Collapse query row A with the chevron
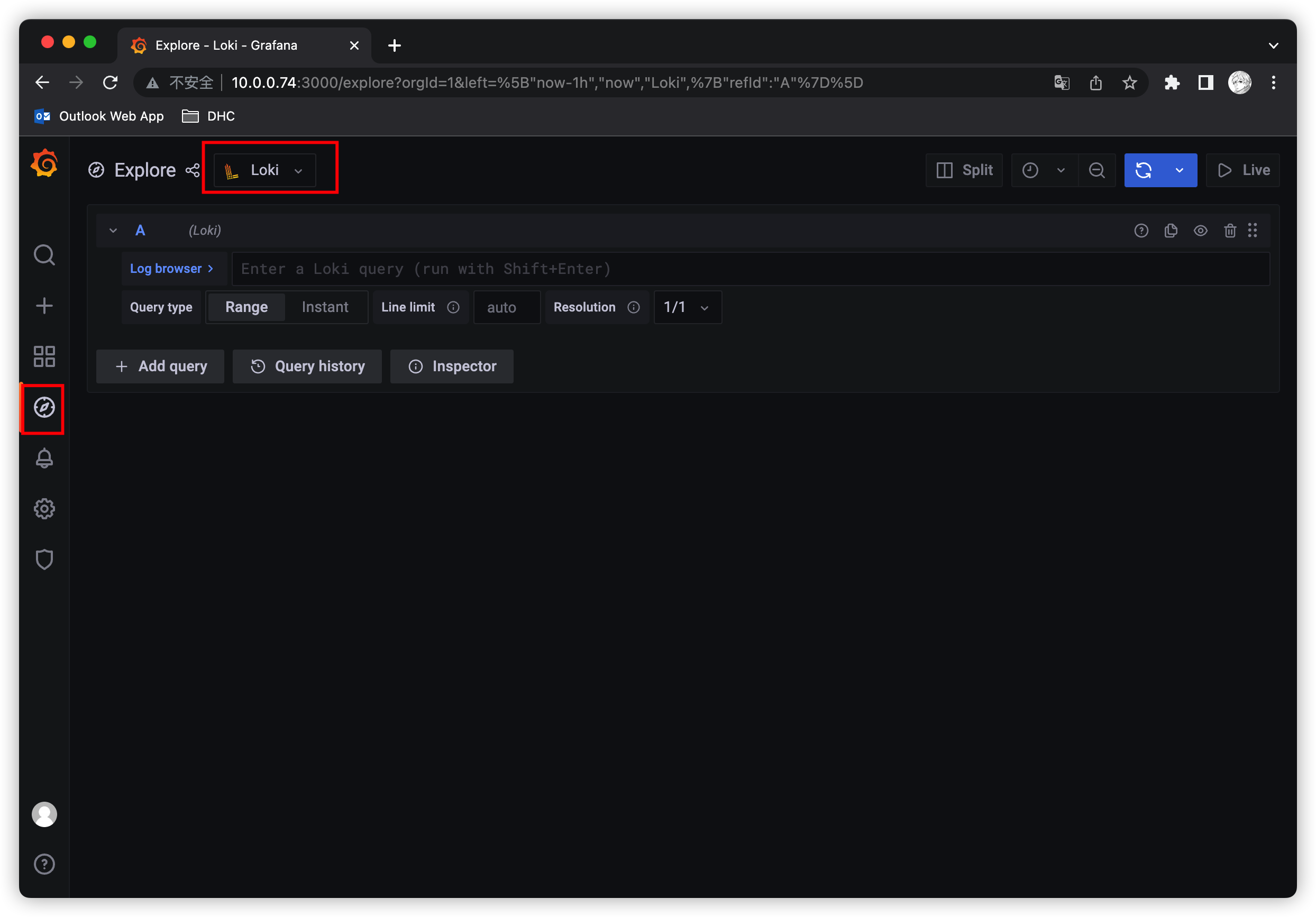 point(113,231)
